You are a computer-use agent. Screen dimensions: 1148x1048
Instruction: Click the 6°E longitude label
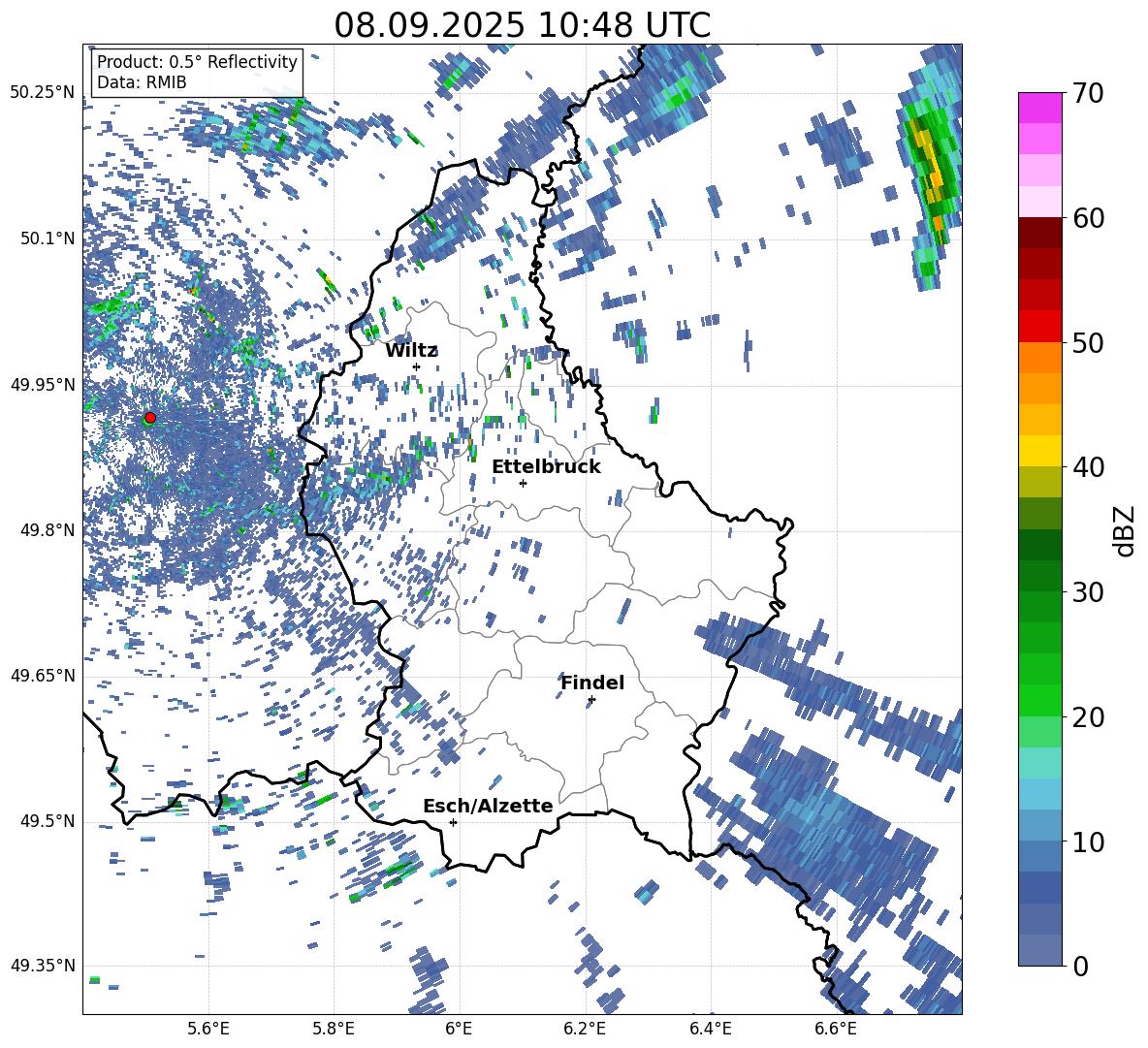[459, 1029]
